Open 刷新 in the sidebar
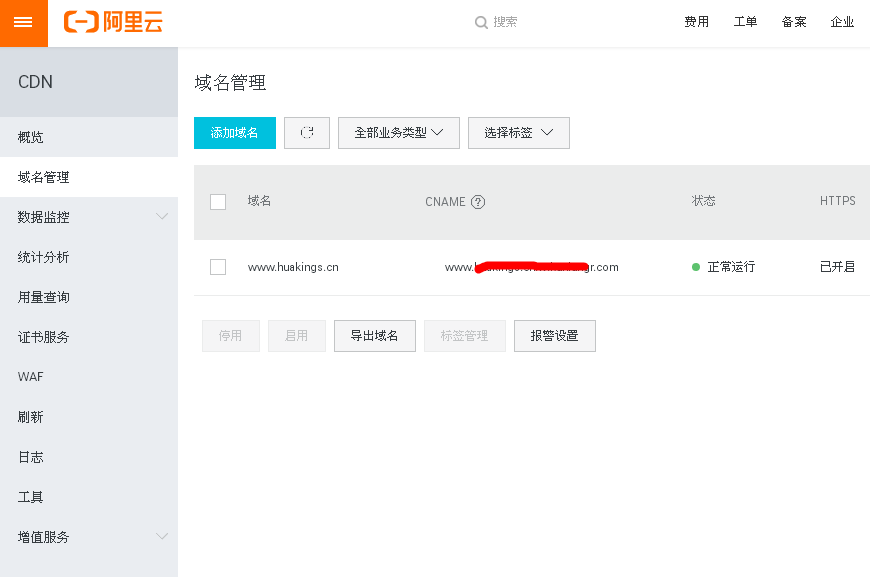This screenshot has width=870, height=577. [89, 417]
